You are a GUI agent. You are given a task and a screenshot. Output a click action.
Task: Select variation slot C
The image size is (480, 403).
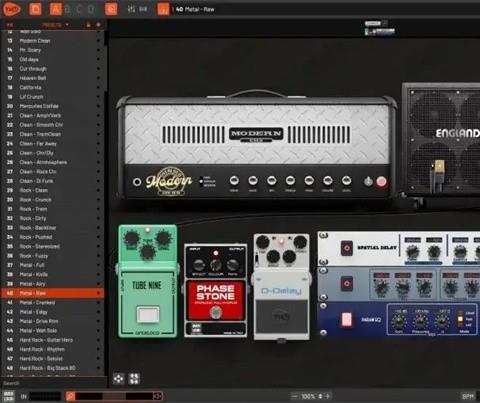click(x=79, y=9)
